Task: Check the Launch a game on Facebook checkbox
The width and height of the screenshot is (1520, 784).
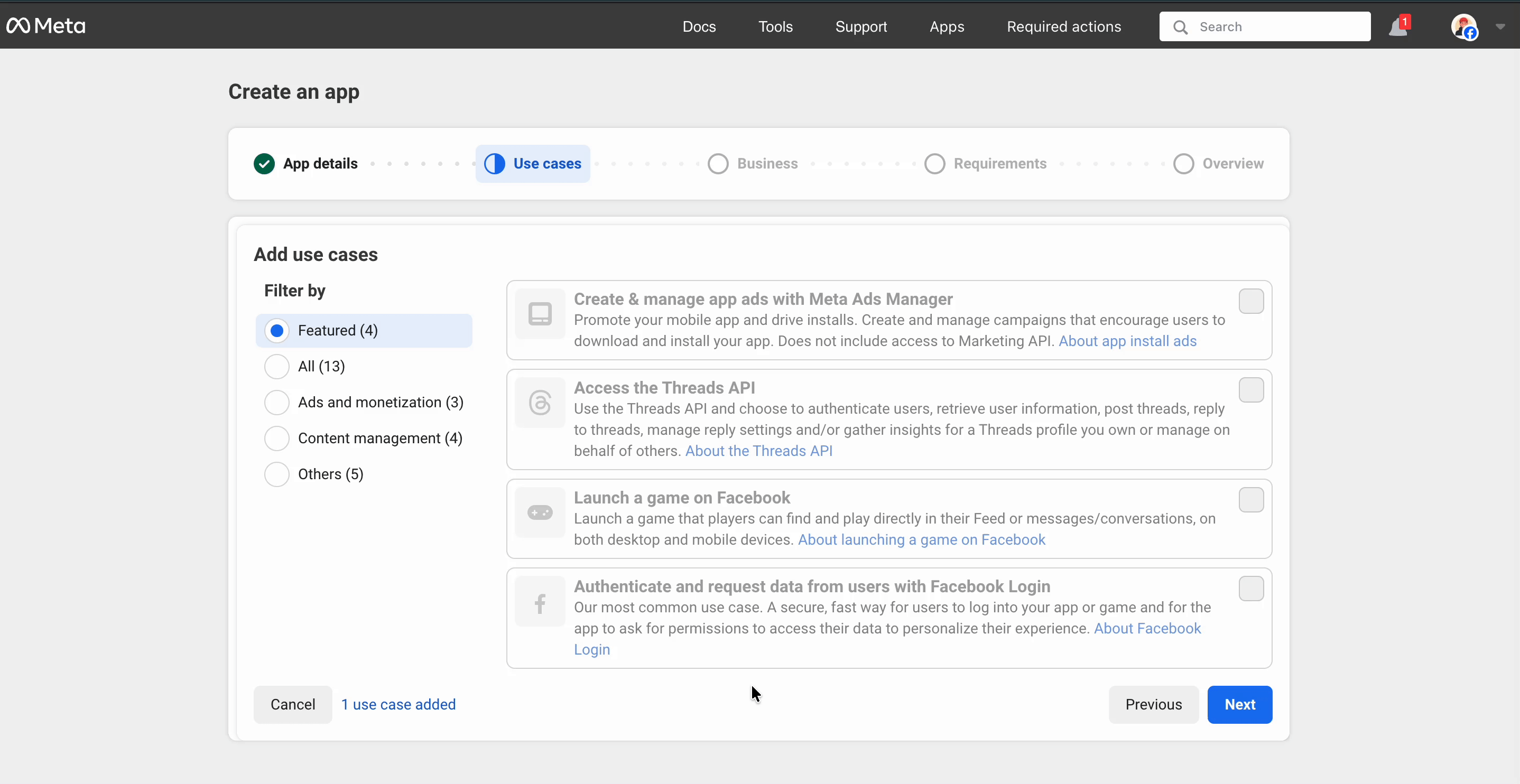Action: click(1251, 500)
